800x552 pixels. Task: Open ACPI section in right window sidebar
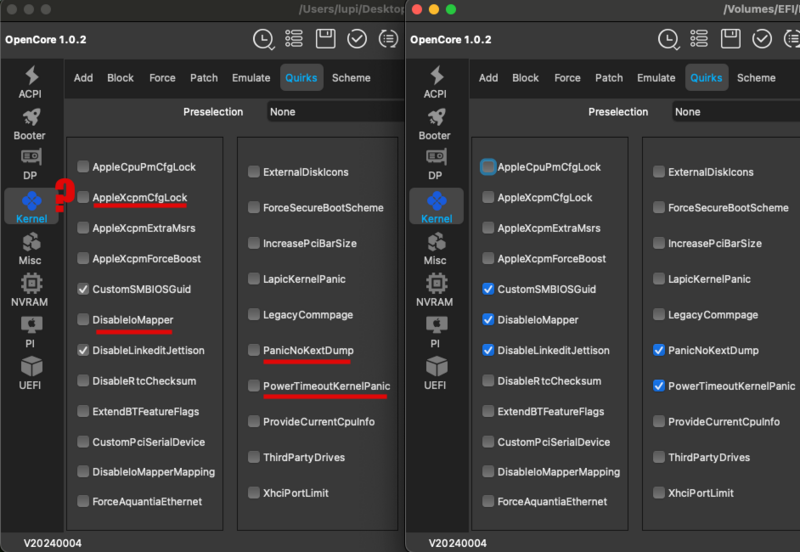[435, 82]
